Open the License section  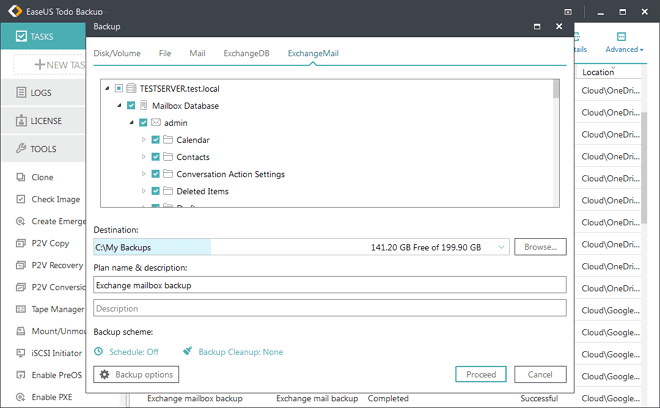coord(43,121)
